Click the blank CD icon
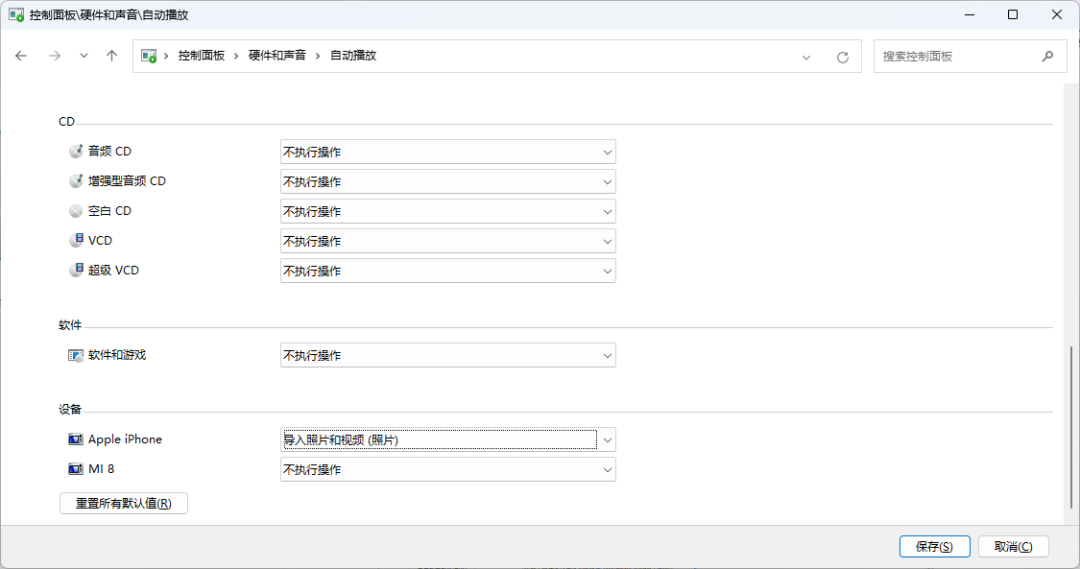The image size is (1080, 569). click(x=76, y=211)
